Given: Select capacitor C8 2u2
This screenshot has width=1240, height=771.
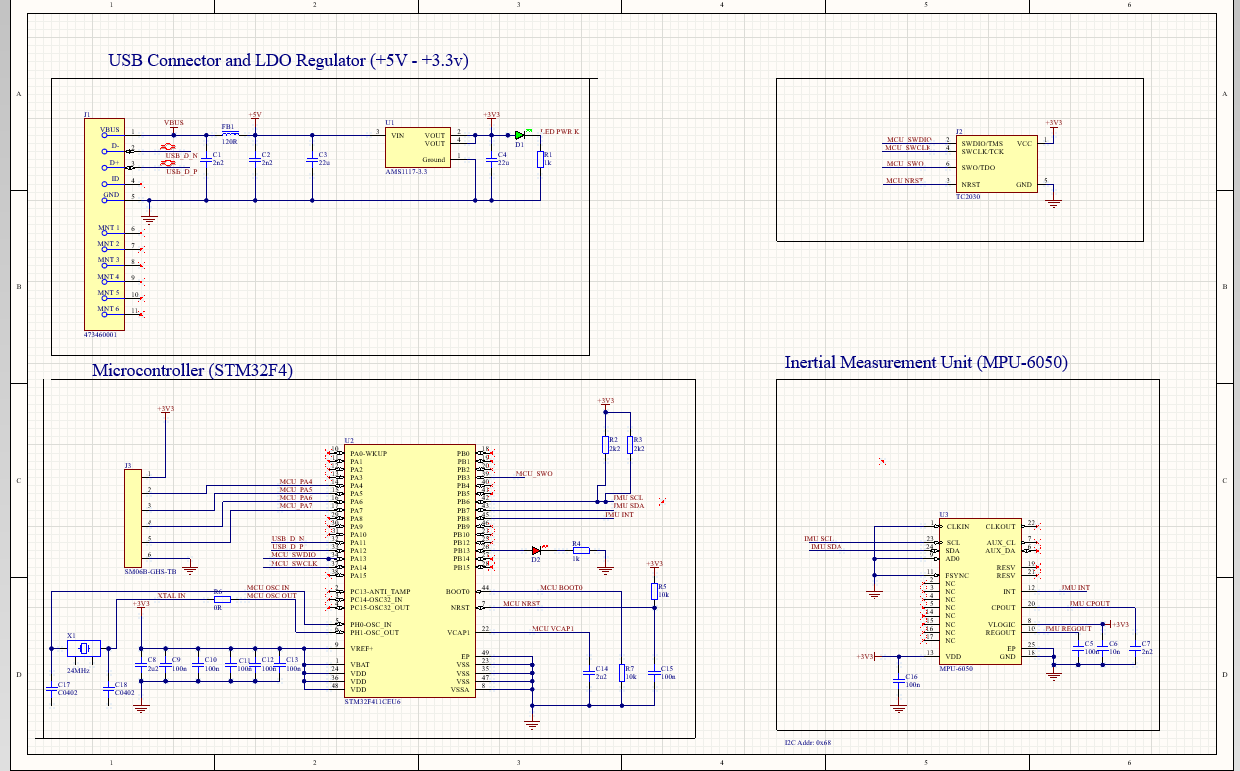Looking at the screenshot, I should (x=141, y=664).
